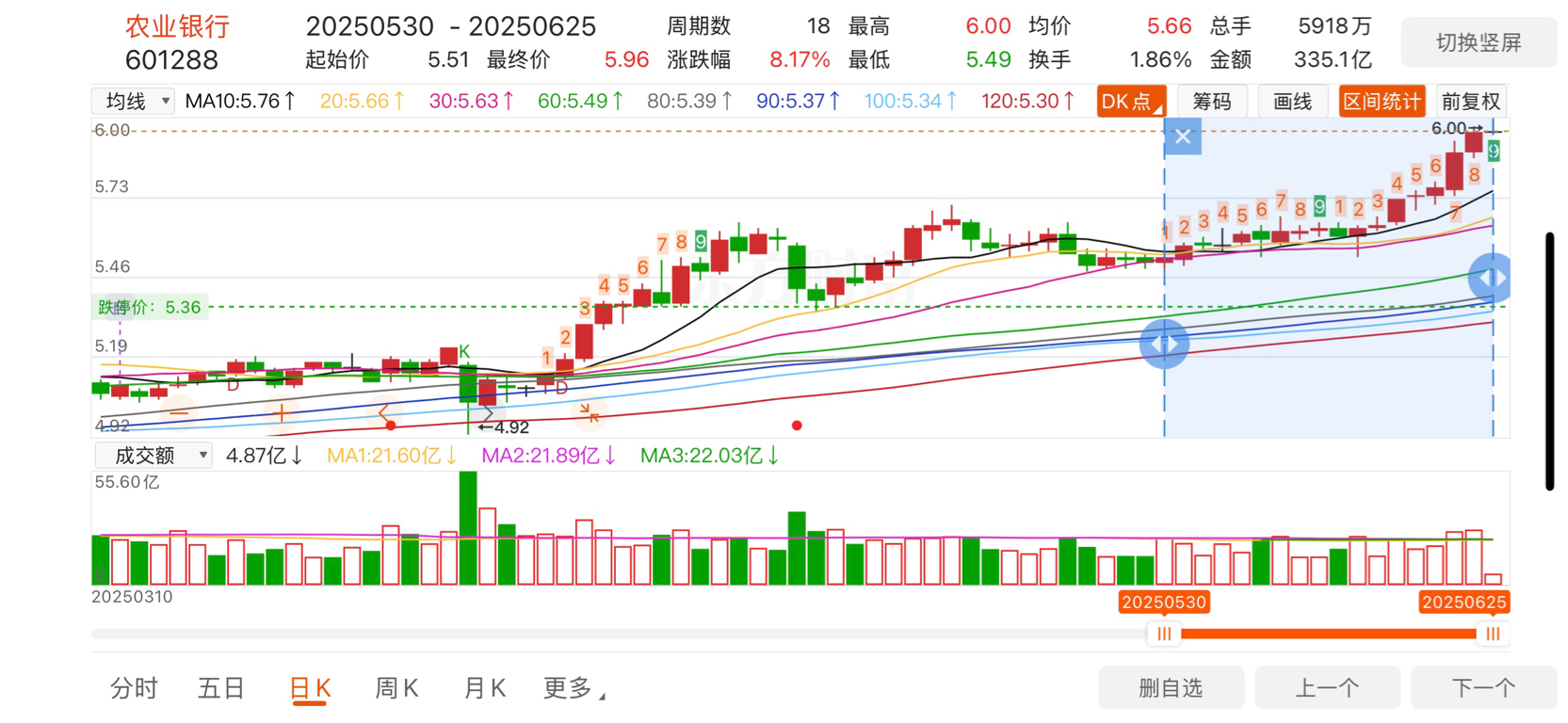Click the 90:5.37 moving average label
Viewport: 1568px width, 723px height.
(799, 101)
